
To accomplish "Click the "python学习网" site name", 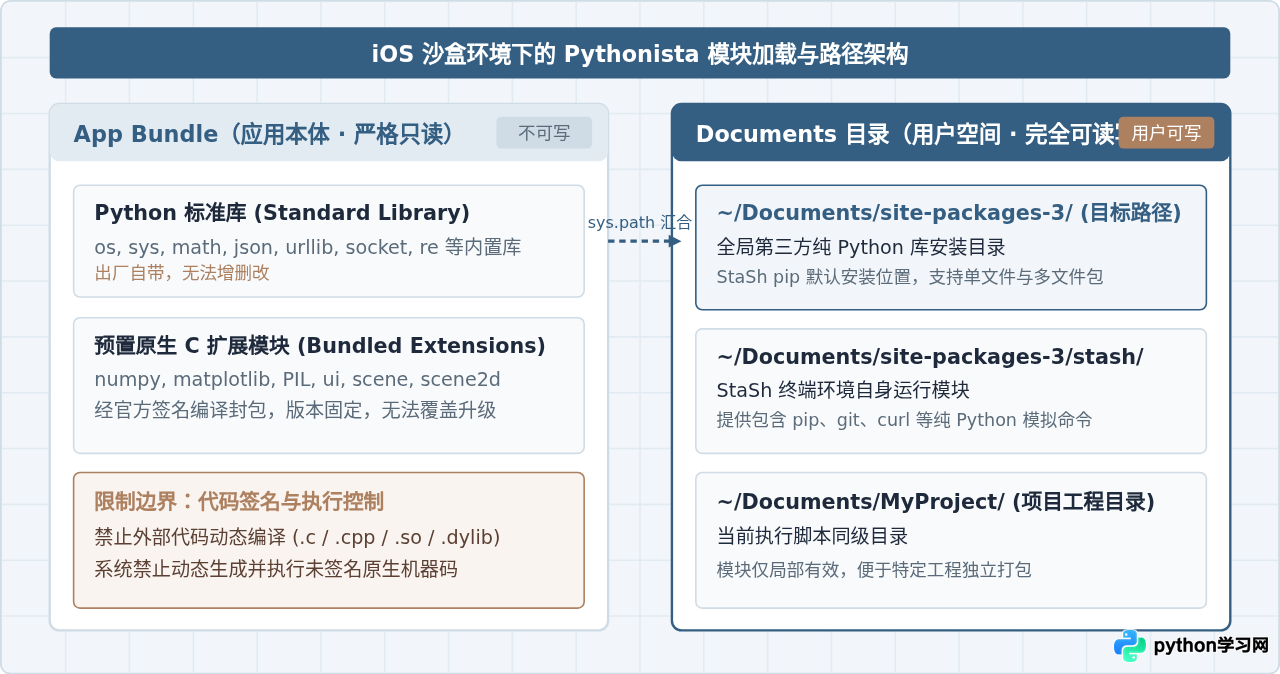I will coord(1211,646).
